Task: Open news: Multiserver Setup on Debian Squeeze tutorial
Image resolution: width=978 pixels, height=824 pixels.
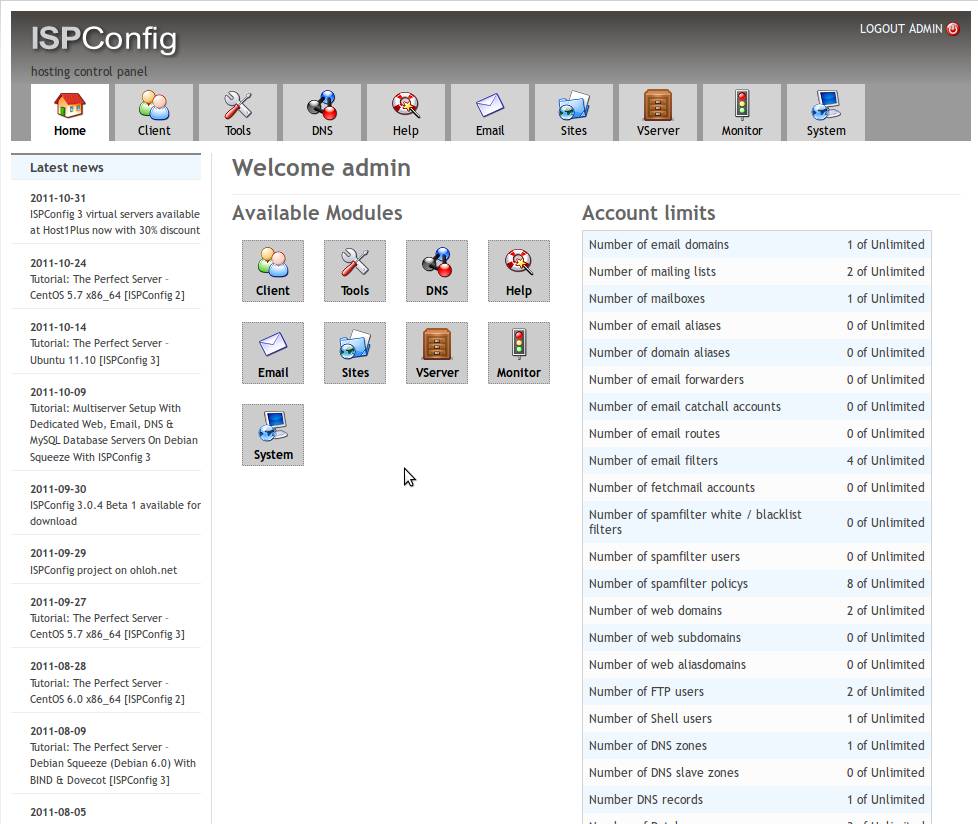Action: 114,432
